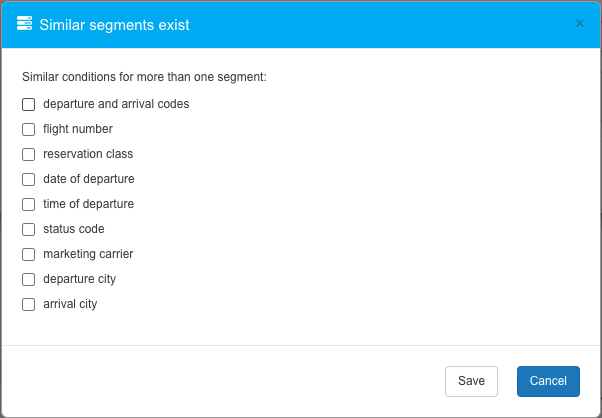Click the 'arrival city' label text
Screen dimensions: 602x418
[70, 304]
